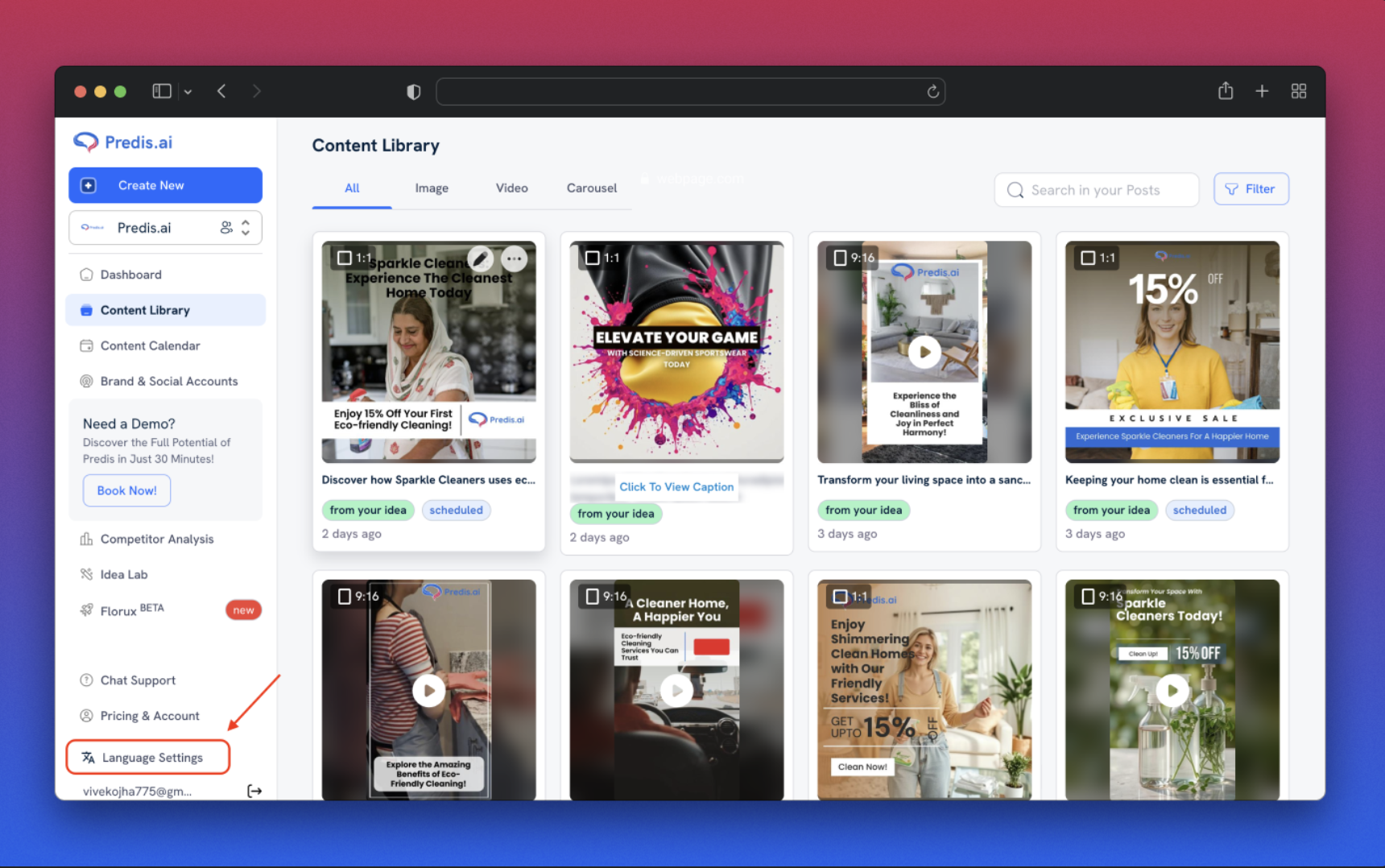Check the box on 15% OFF Exclusive Sale post

[1088, 258]
